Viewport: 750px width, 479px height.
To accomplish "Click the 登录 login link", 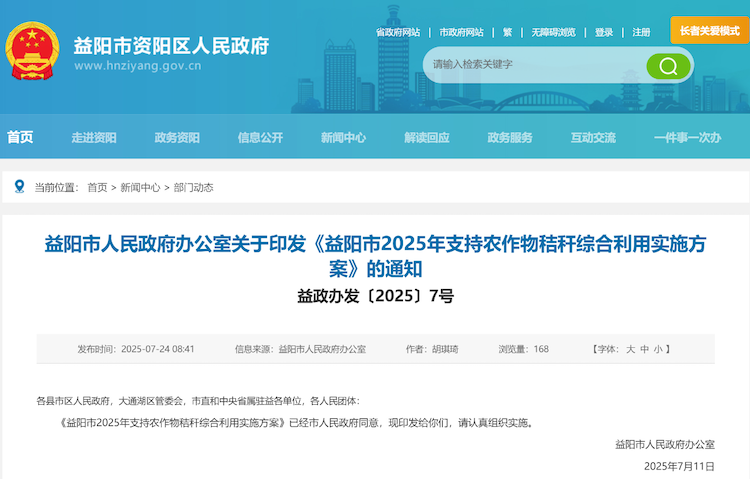I will coord(604,32).
